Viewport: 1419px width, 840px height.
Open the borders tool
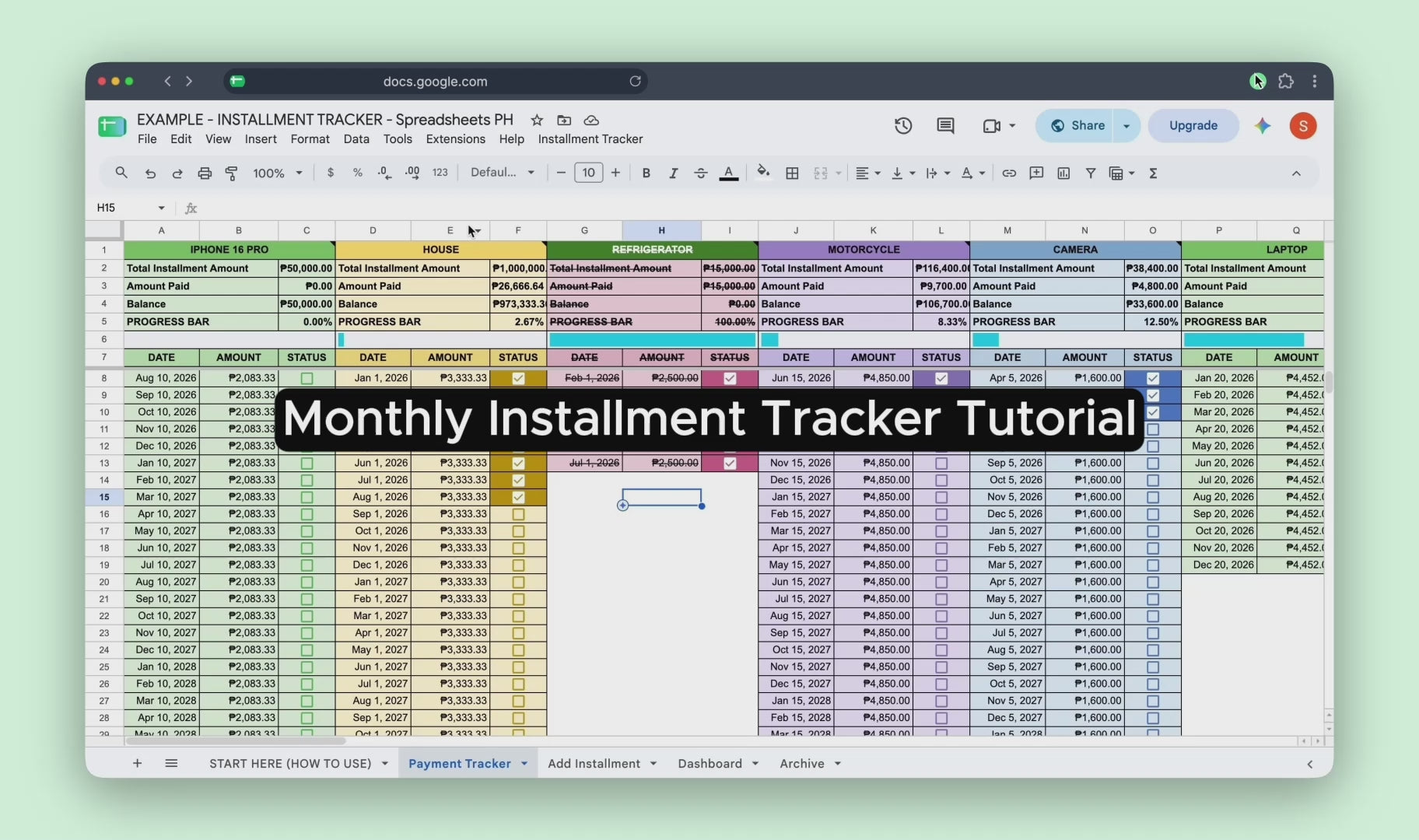792,173
